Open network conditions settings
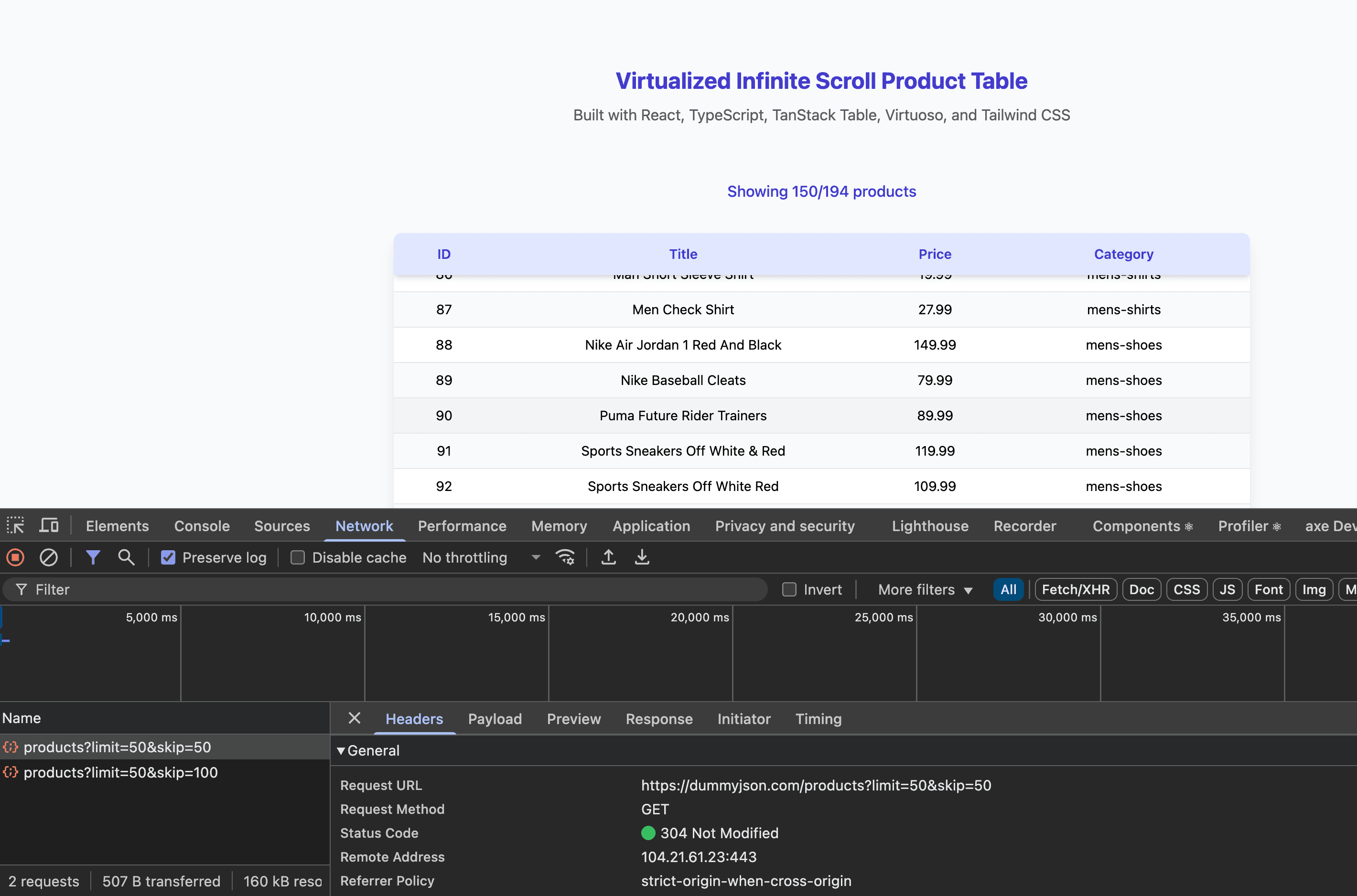Image resolution: width=1357 pixels, height=896 pixels. (x=565, y=557)
